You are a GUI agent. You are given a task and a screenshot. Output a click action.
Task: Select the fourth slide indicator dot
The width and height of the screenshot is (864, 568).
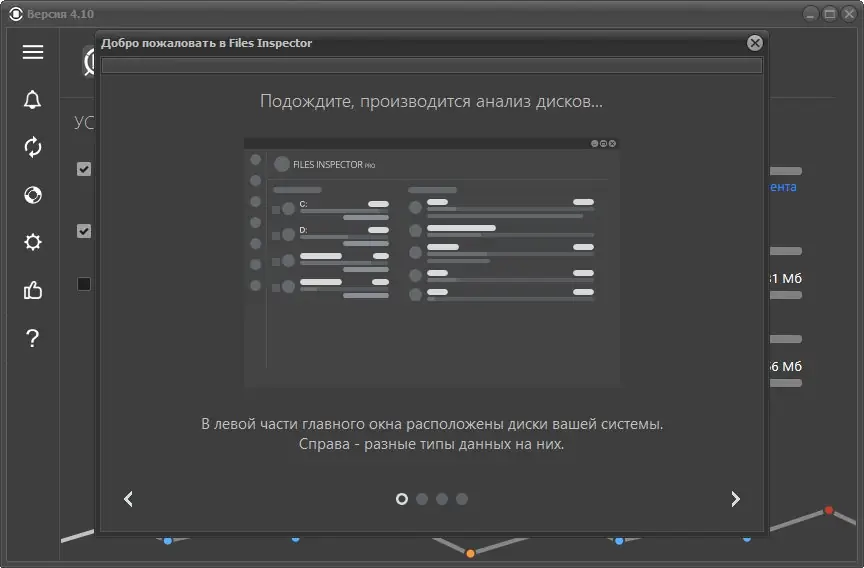point(462,499)
